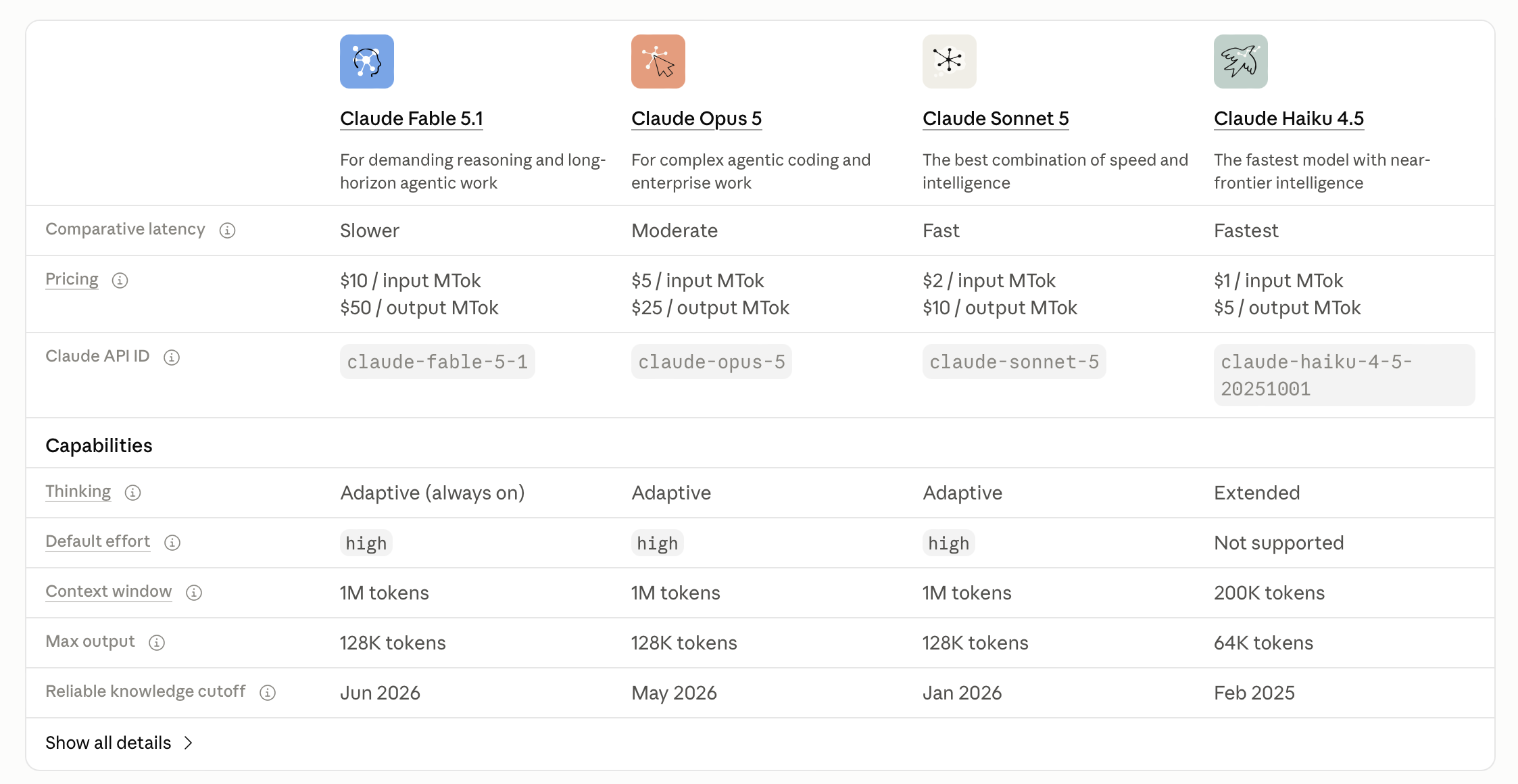Image resolution: width=1518 pixels, height=784 pixels.
Task: Click the info icon next to Context window
Action: [194, 593]
